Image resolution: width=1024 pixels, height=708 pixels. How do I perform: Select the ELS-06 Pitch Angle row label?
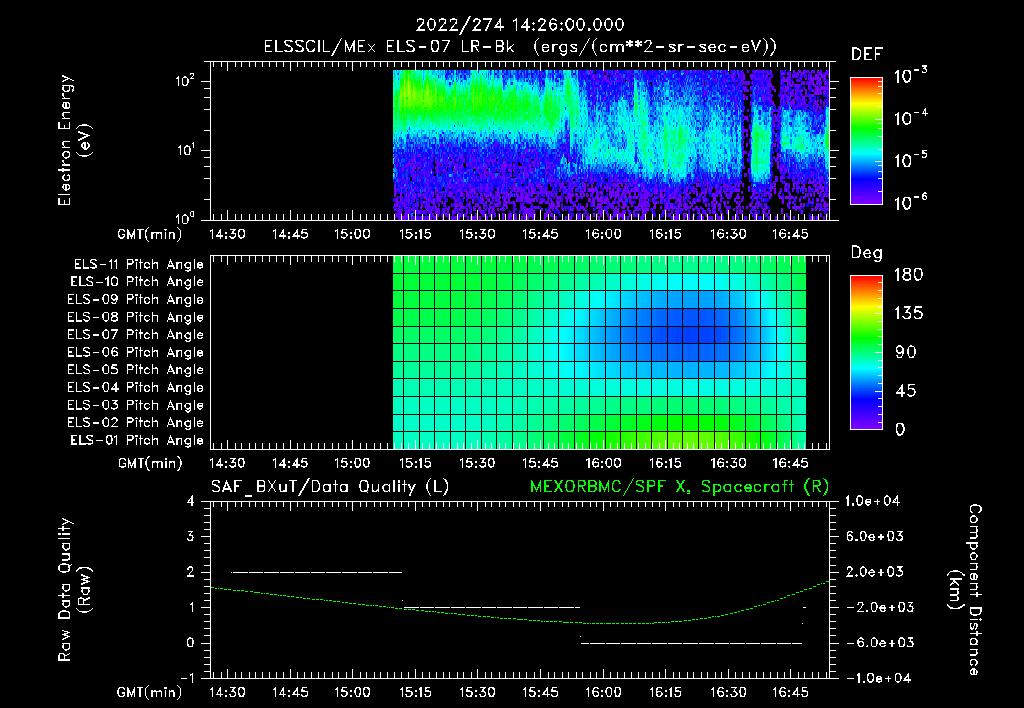pos(136,353)
